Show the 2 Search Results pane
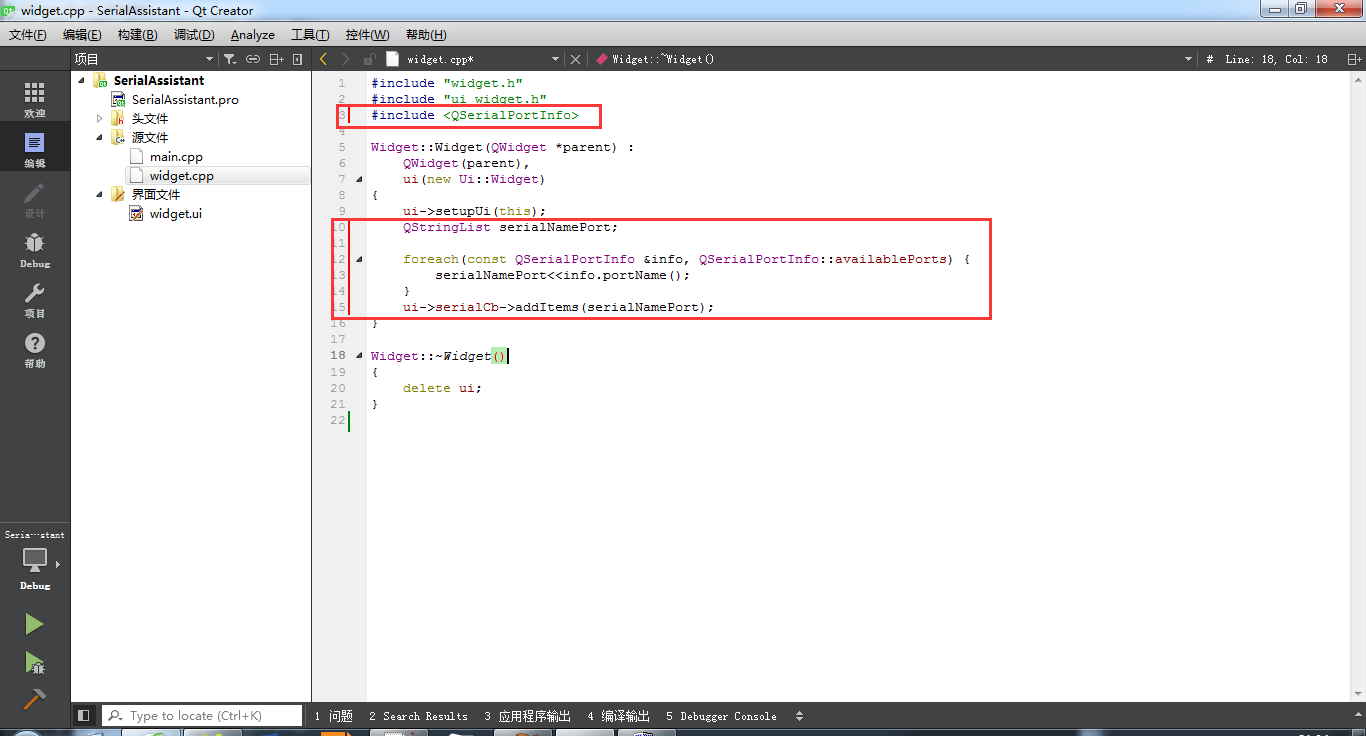The image size is (1366, 736). point(418,716)
